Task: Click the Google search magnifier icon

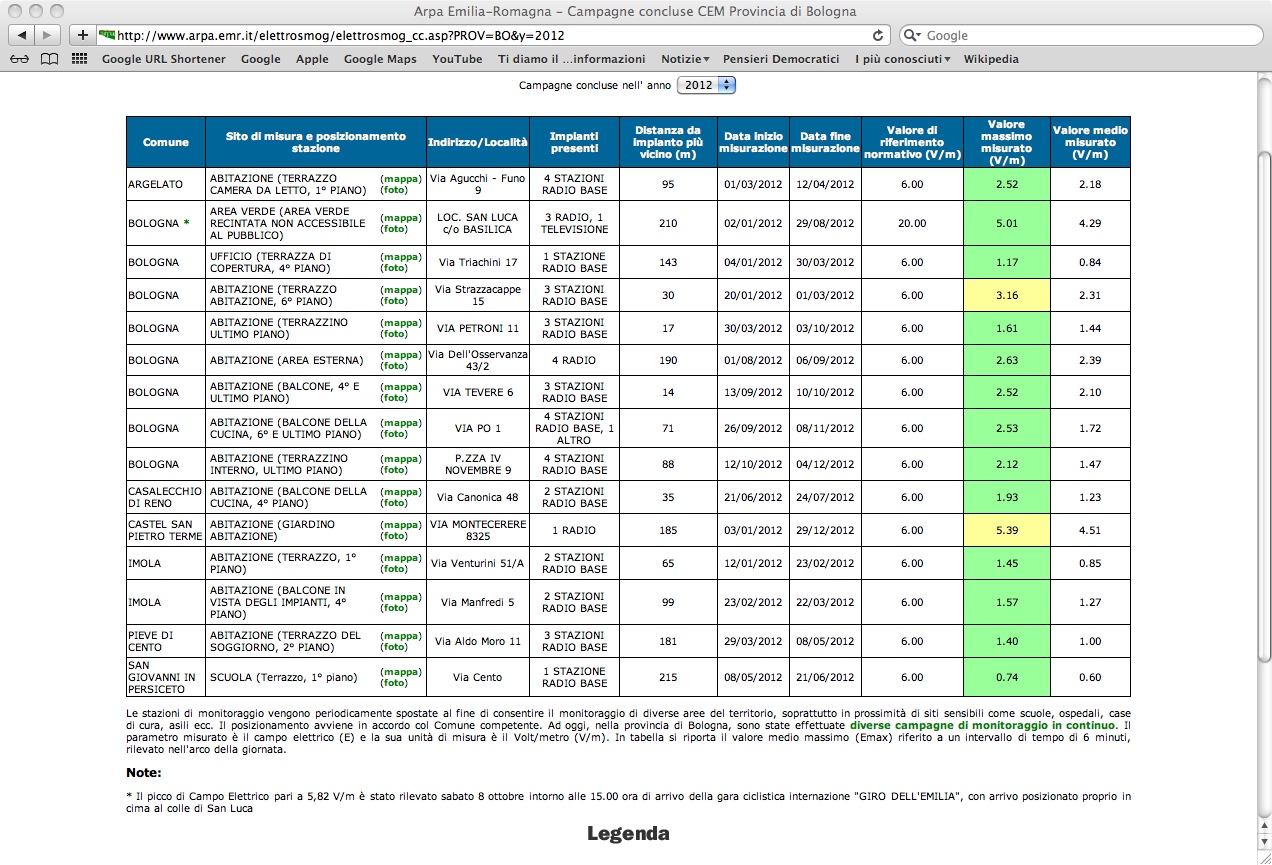Action: click(912, 35)
